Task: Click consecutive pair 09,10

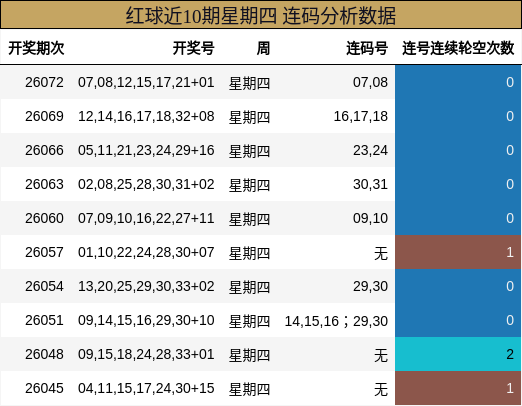Action: click(x=370, y=218)
